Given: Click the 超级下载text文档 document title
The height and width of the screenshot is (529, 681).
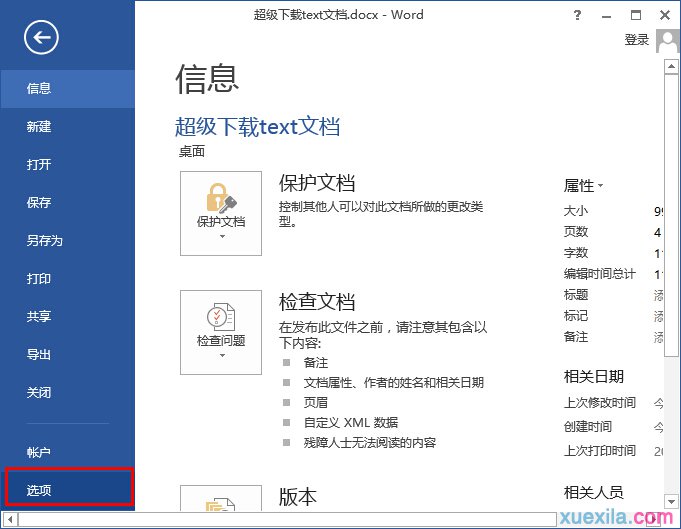Looking at the screenshot, I should coord(257,127).
